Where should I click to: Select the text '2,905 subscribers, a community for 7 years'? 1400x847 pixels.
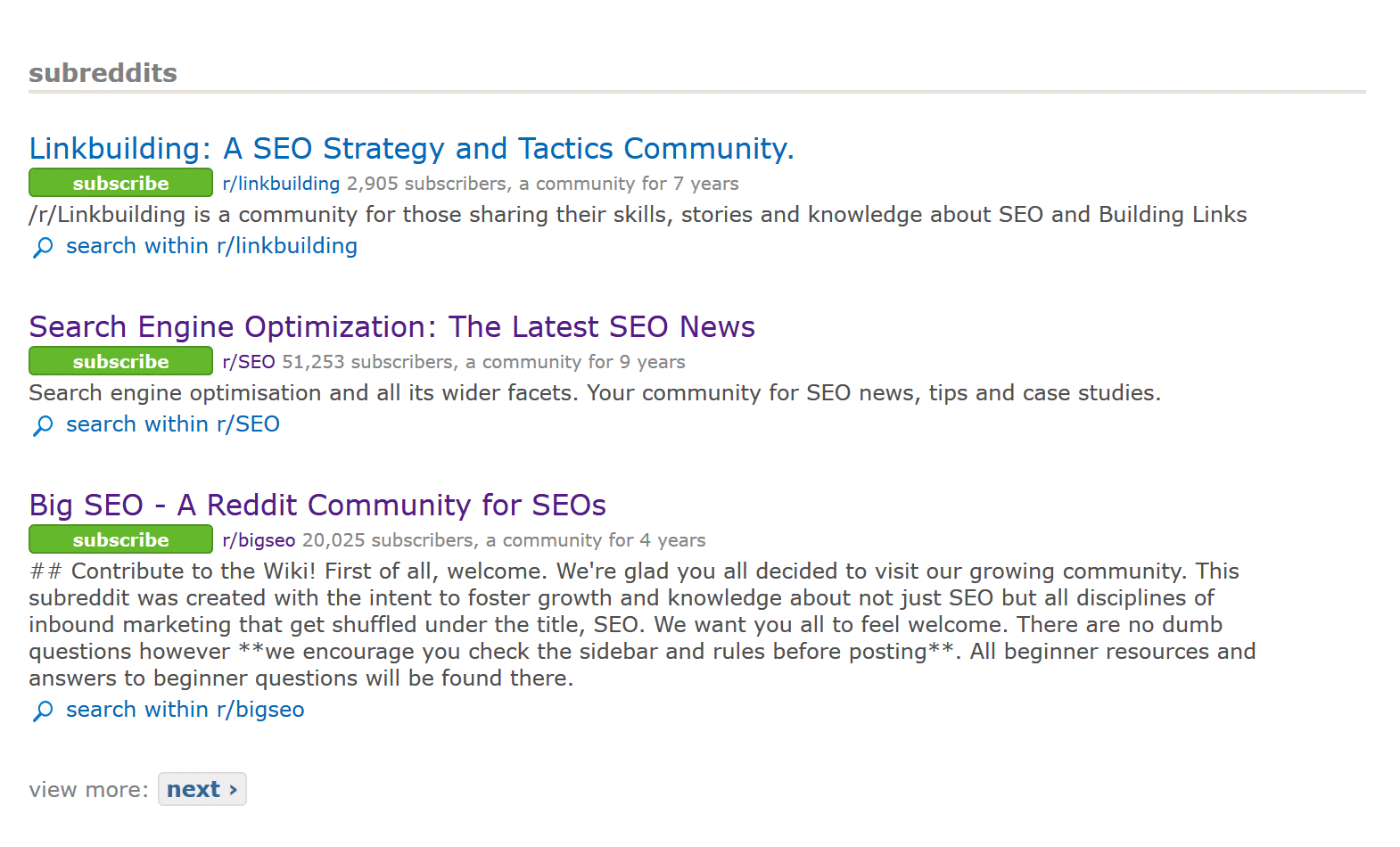click(543, 184)
